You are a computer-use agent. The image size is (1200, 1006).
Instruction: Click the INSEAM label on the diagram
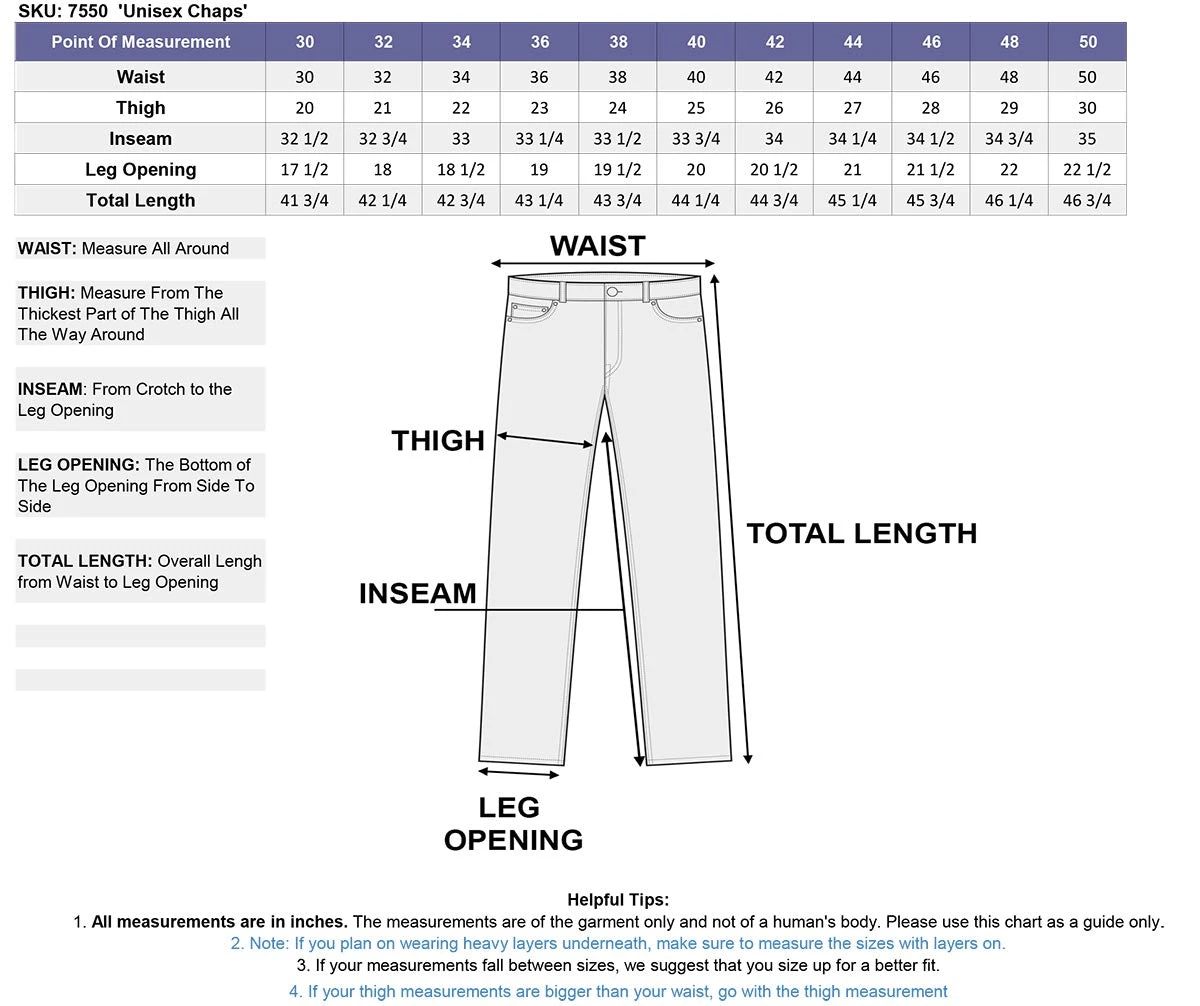pos(417,593)
